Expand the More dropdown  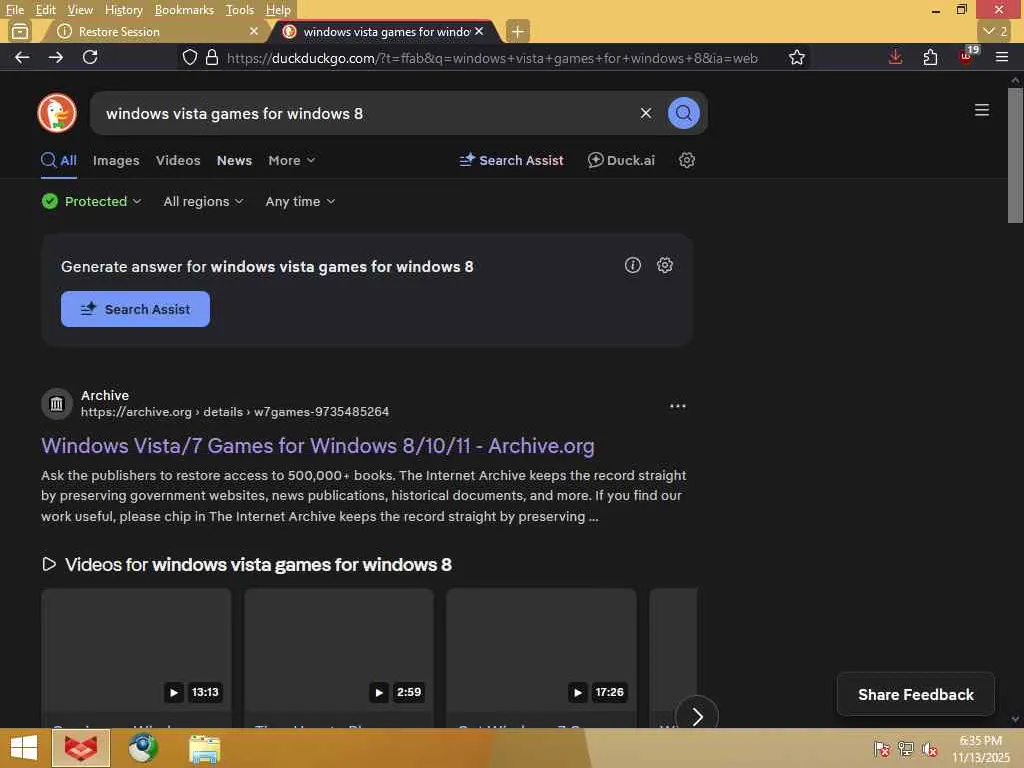click(292, 161)
